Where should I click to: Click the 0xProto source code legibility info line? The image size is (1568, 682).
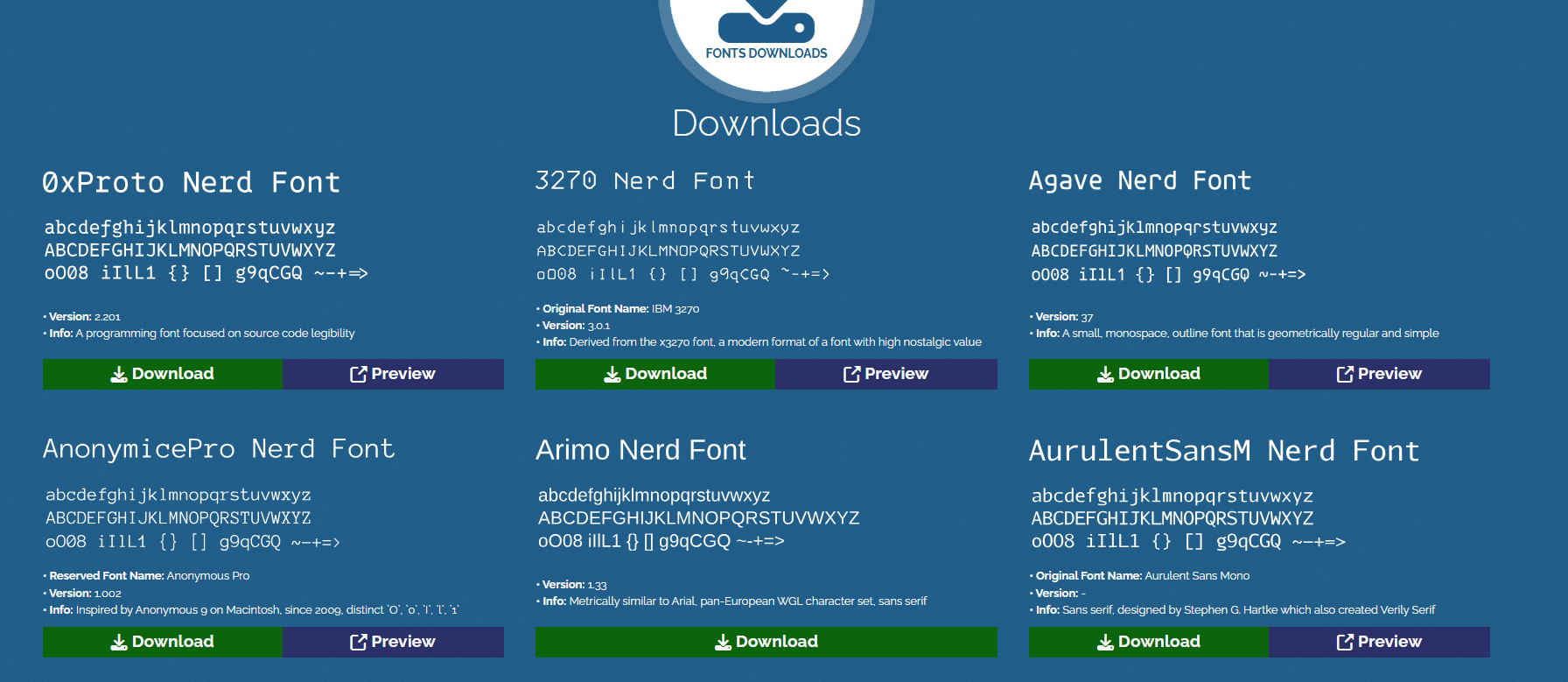(x=199, y=334)
